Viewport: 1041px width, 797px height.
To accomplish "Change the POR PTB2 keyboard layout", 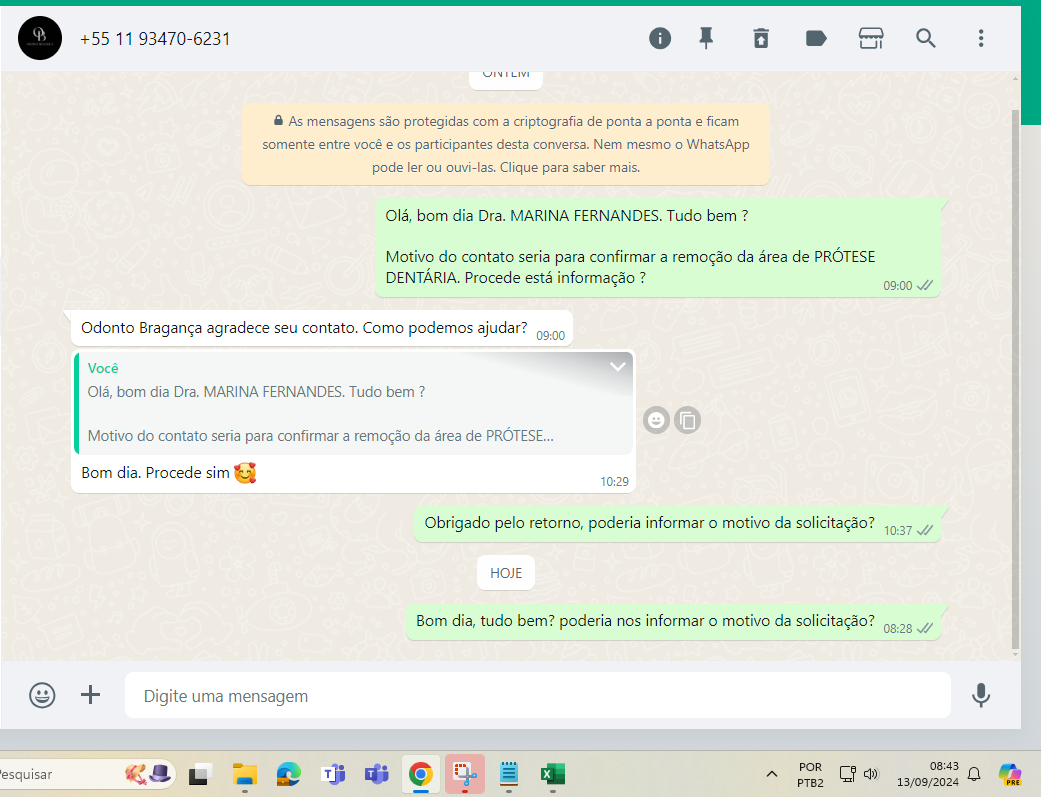I will pyautogui.click(x=810, y=774).
